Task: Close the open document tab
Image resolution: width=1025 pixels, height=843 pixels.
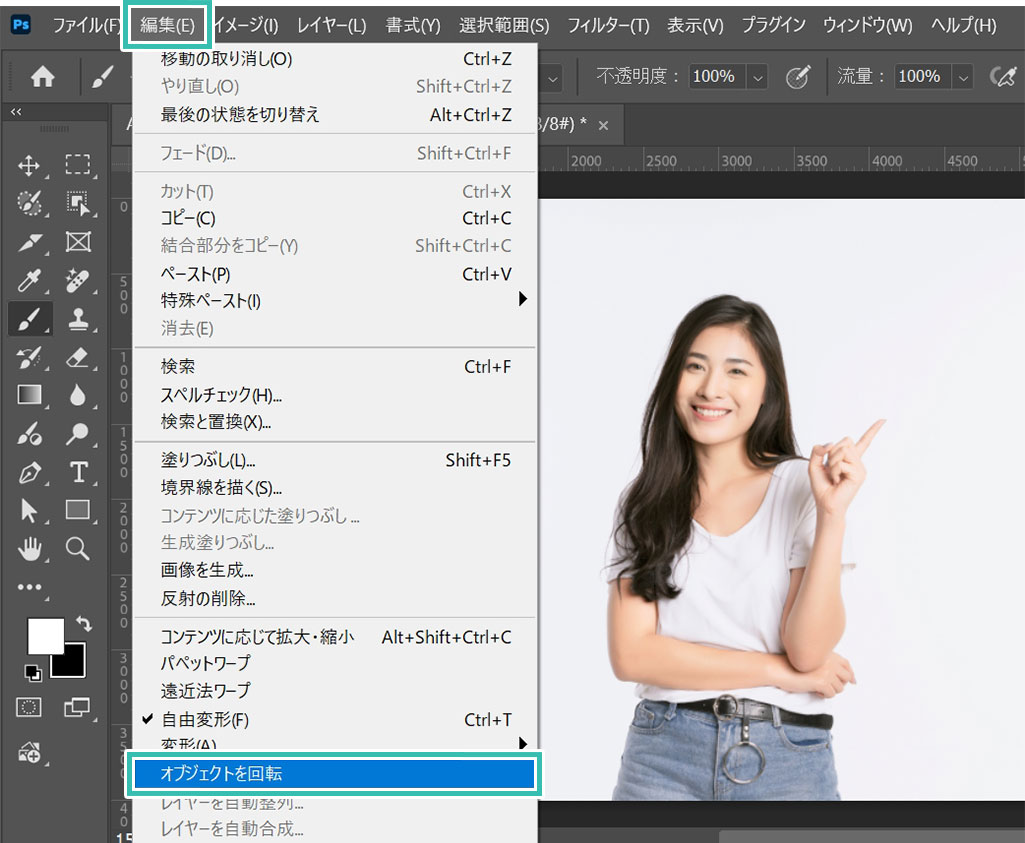Action: [603, 125]
